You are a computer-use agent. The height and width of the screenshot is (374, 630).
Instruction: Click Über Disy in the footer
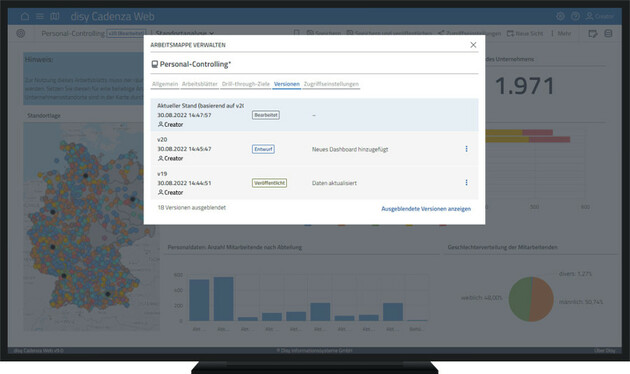pyautogui.click(x=604, y=351)
